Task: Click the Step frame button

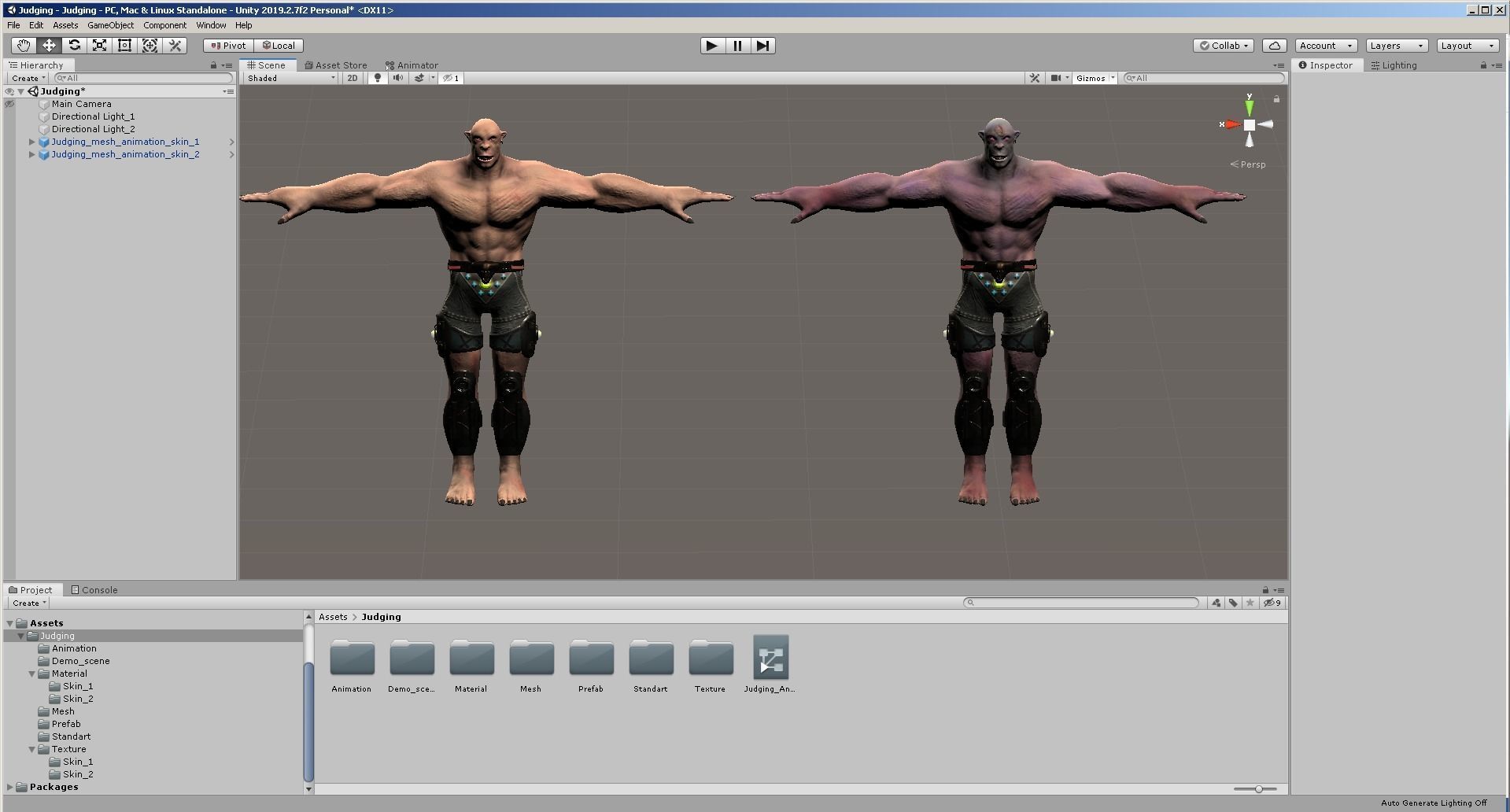Action: 762,46
